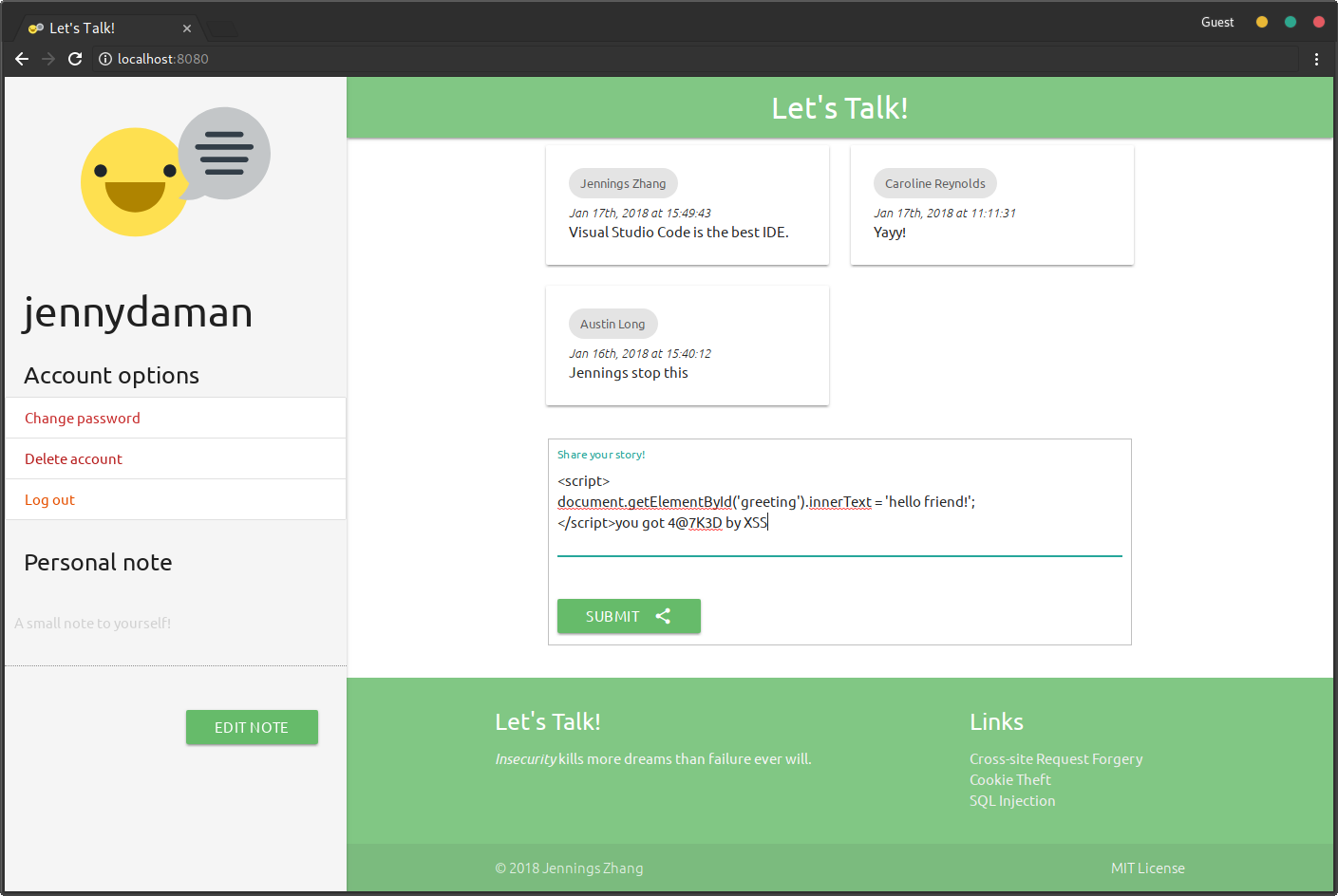Click the green window maximize dot
1338x896 pixels.
coord(1291,22)
